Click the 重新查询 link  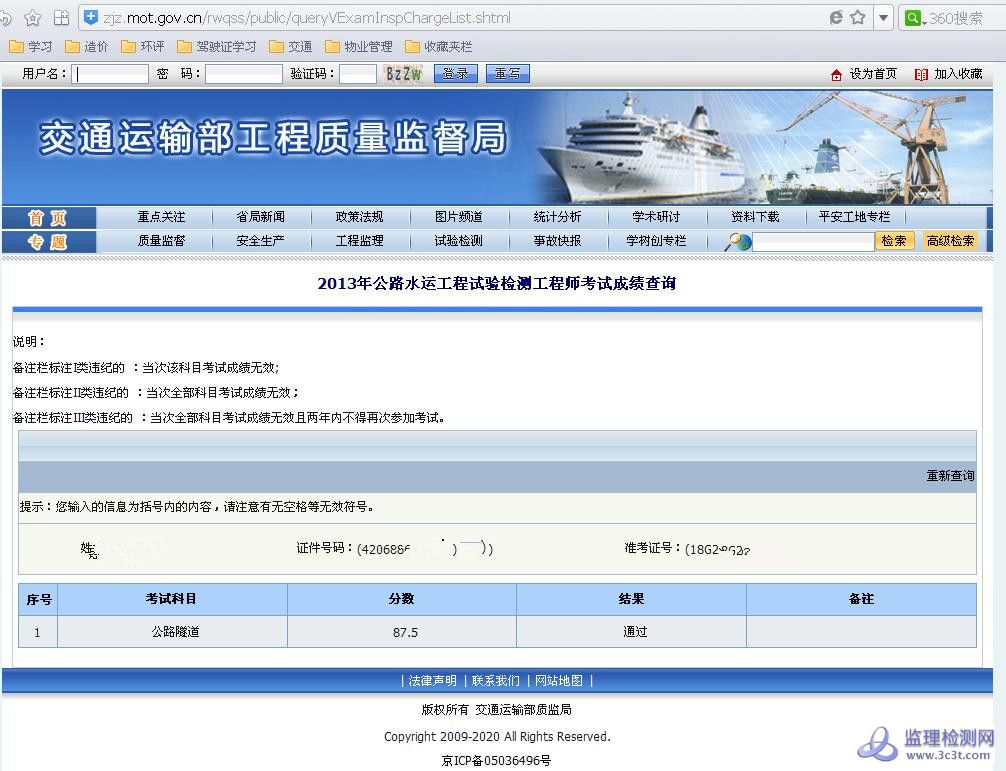[x=949, y=476]
